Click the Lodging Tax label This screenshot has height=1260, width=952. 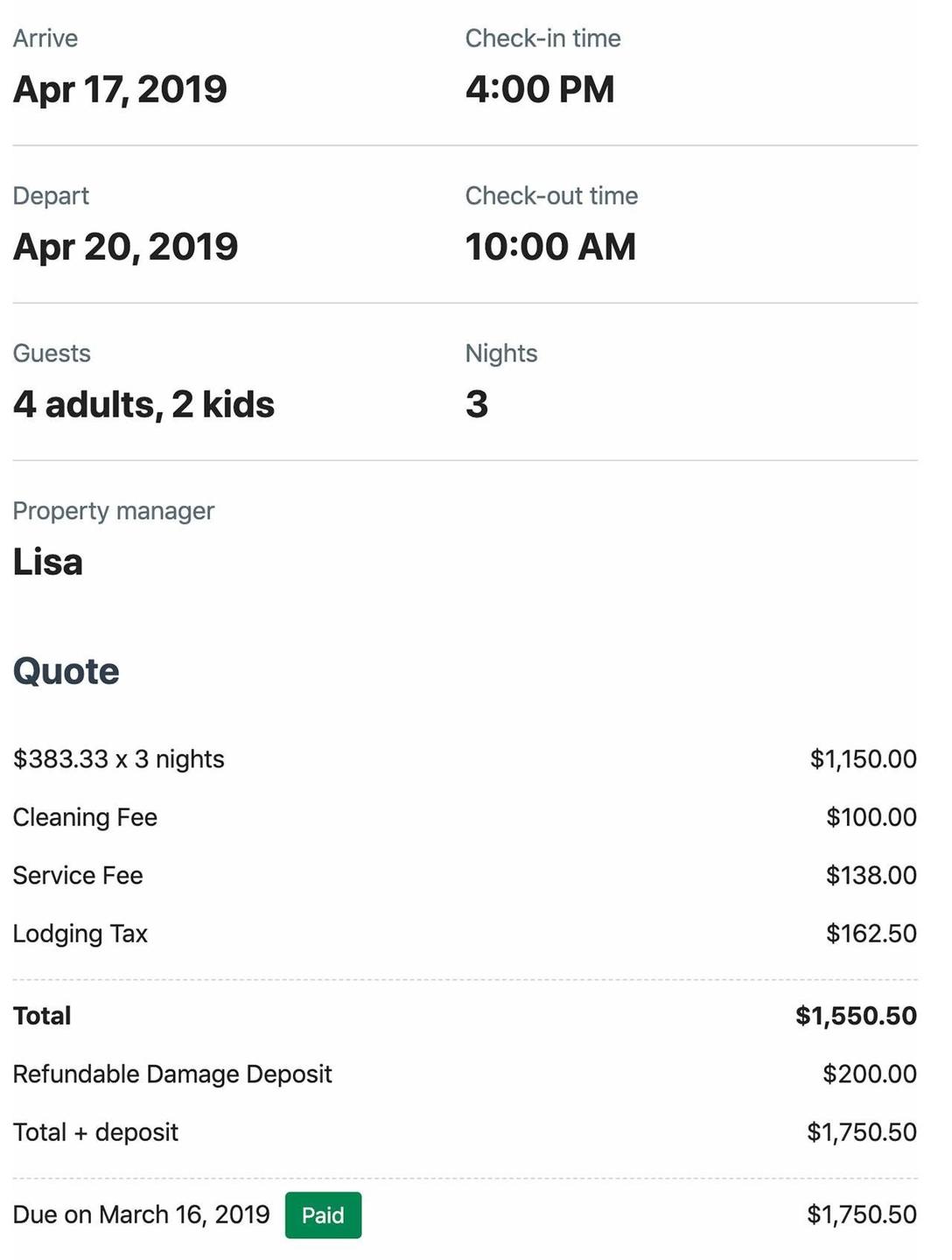[80, 934]
